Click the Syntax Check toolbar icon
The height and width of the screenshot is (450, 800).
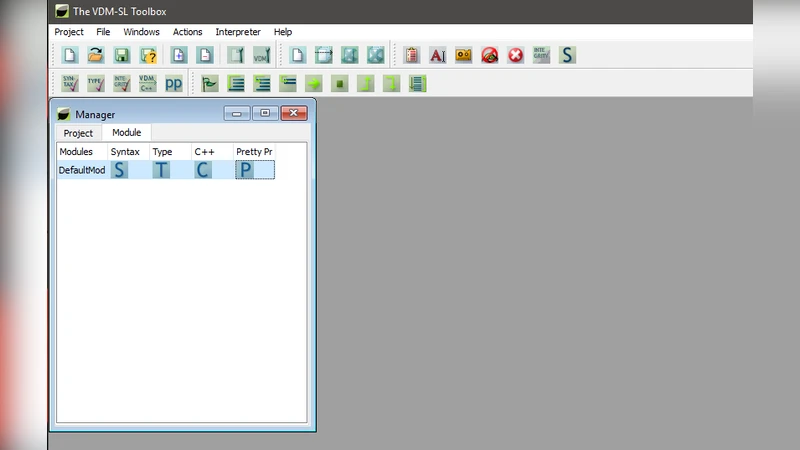tap(69, 83)
